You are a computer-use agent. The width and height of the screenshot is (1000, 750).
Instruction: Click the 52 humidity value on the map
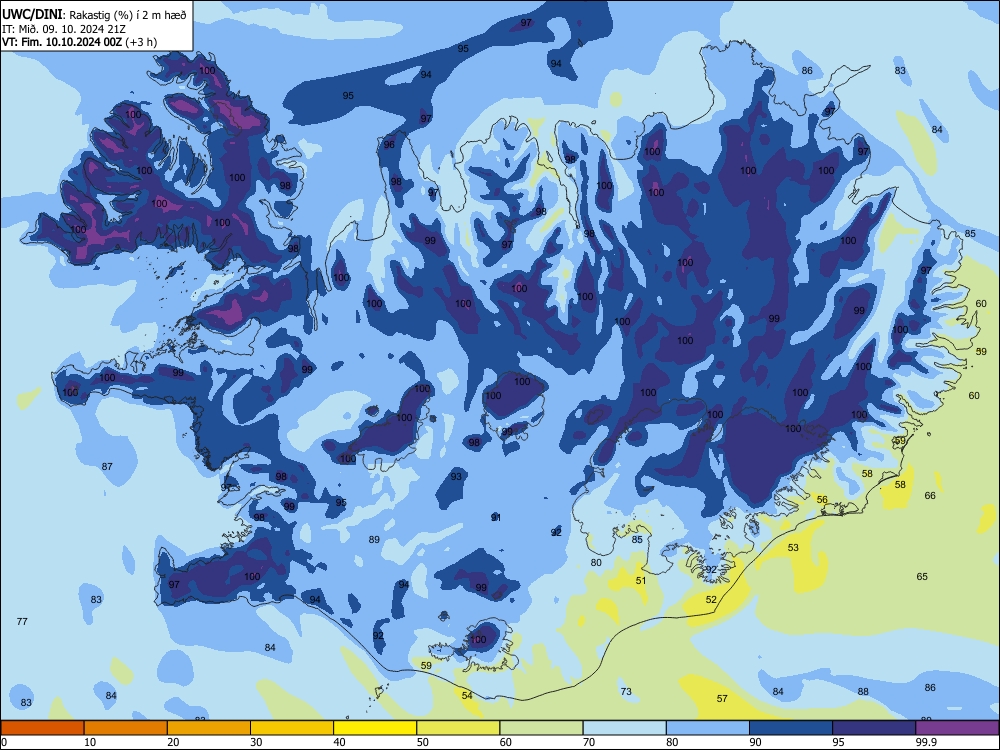click(x=711, y=599)
